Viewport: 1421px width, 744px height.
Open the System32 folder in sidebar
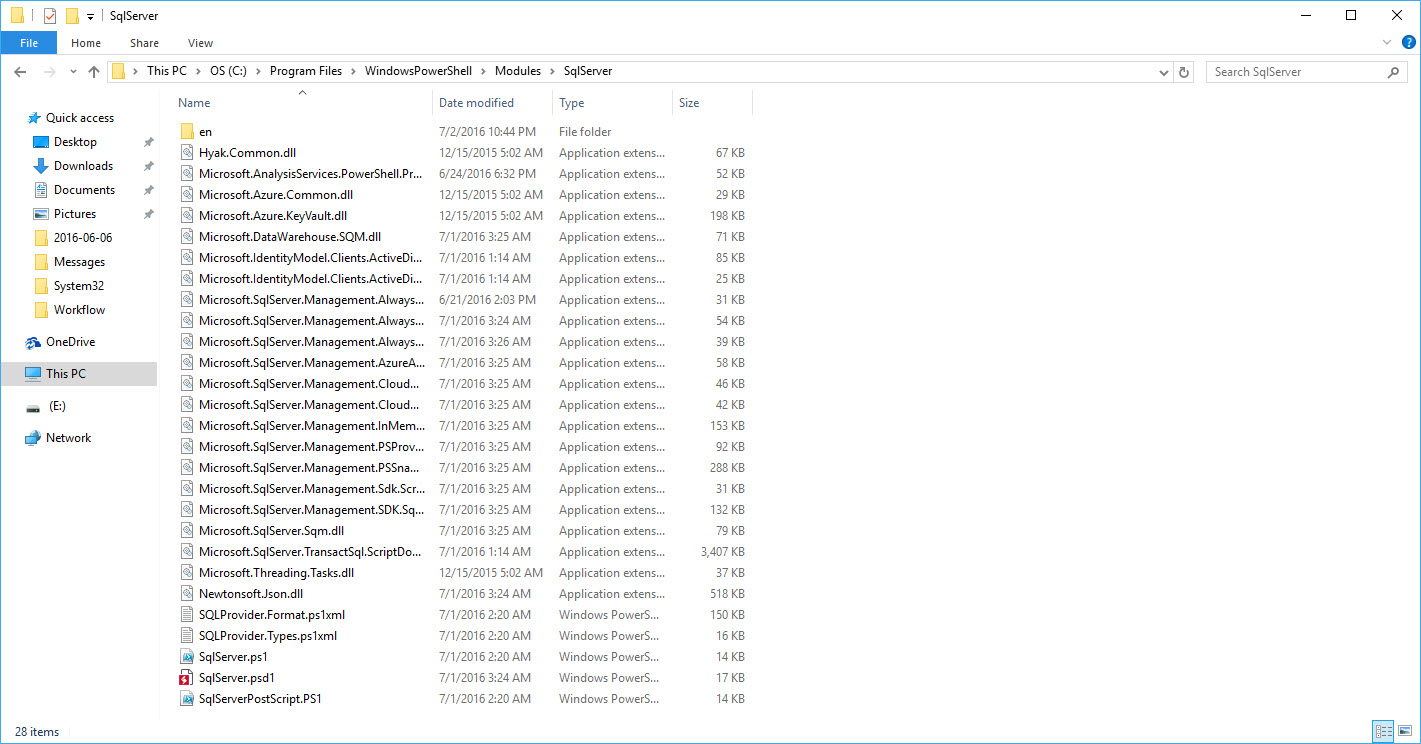(79, 286)
